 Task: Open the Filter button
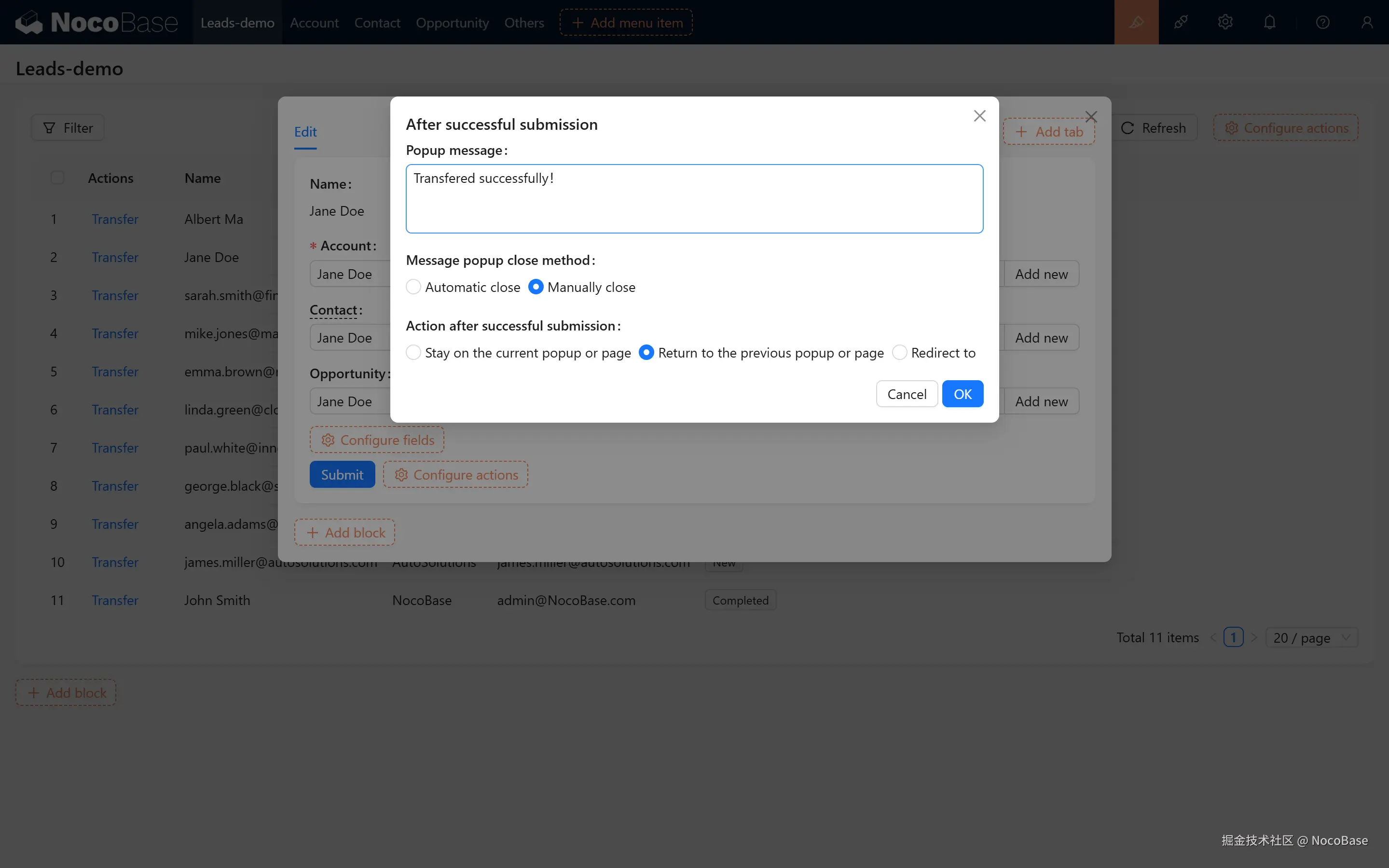pos(68,127)
